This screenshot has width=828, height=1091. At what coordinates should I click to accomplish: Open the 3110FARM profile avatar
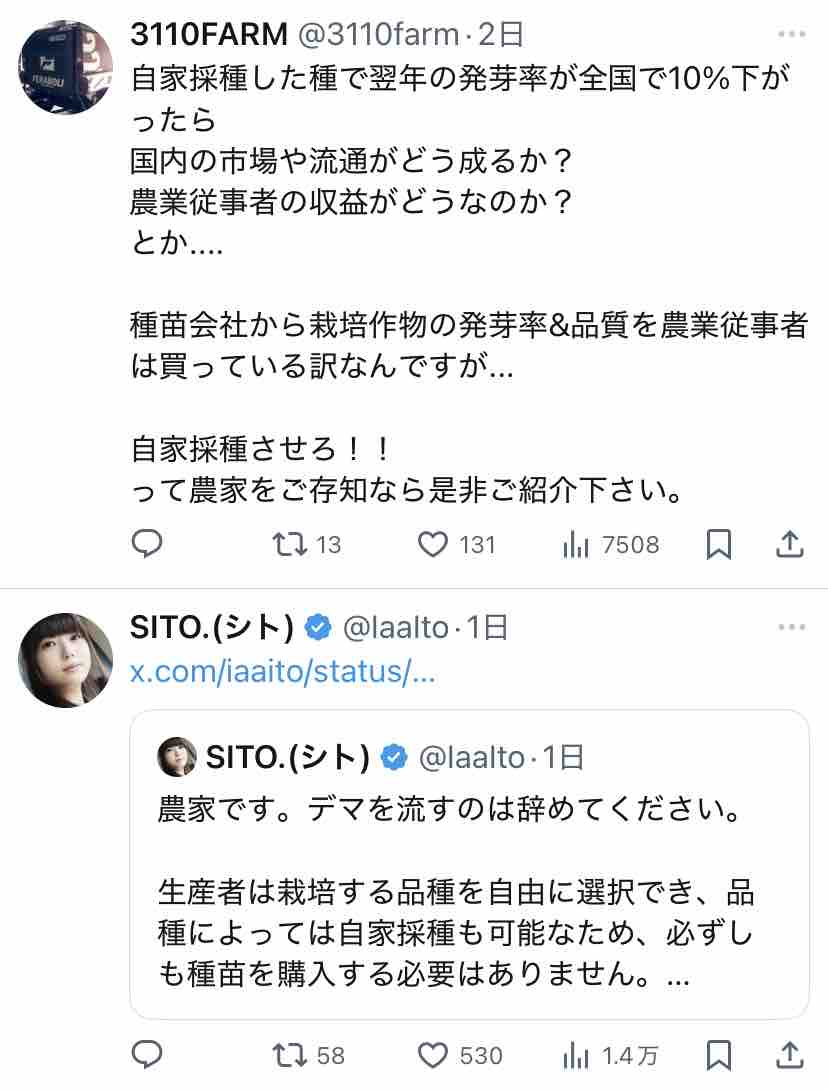(65, 67)
